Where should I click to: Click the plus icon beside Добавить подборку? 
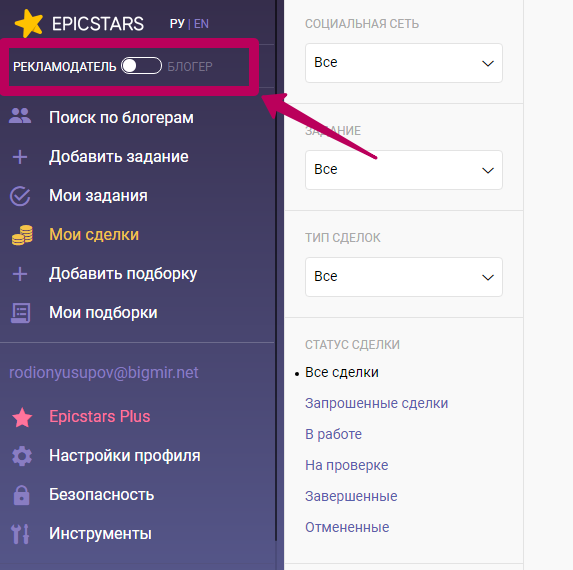[x=20, y=274]
